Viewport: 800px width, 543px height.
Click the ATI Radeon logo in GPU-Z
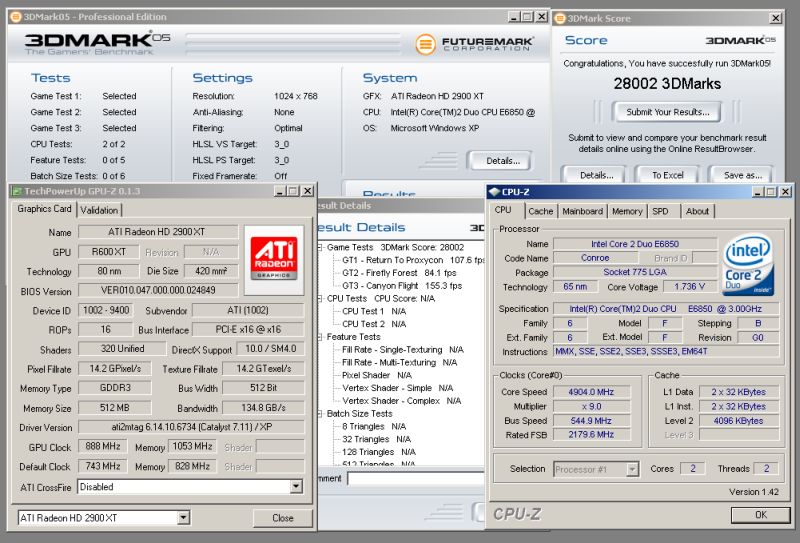pyautogui.click(x=274, y=259)
